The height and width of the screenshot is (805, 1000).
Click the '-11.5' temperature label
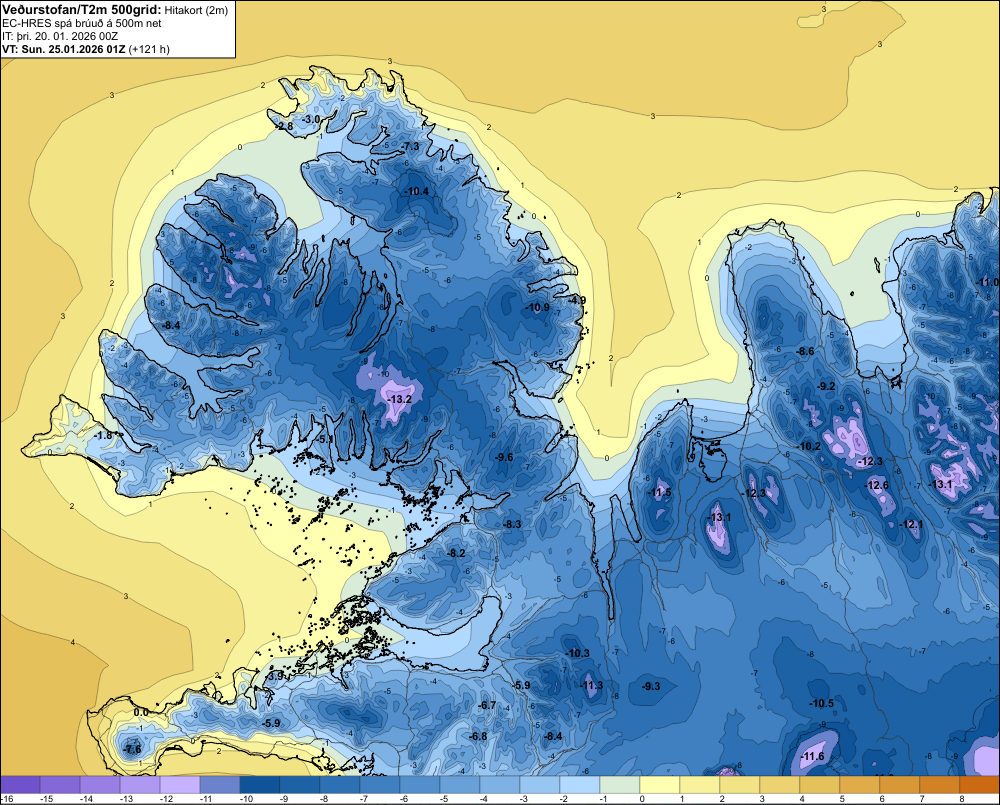[659, 492]
